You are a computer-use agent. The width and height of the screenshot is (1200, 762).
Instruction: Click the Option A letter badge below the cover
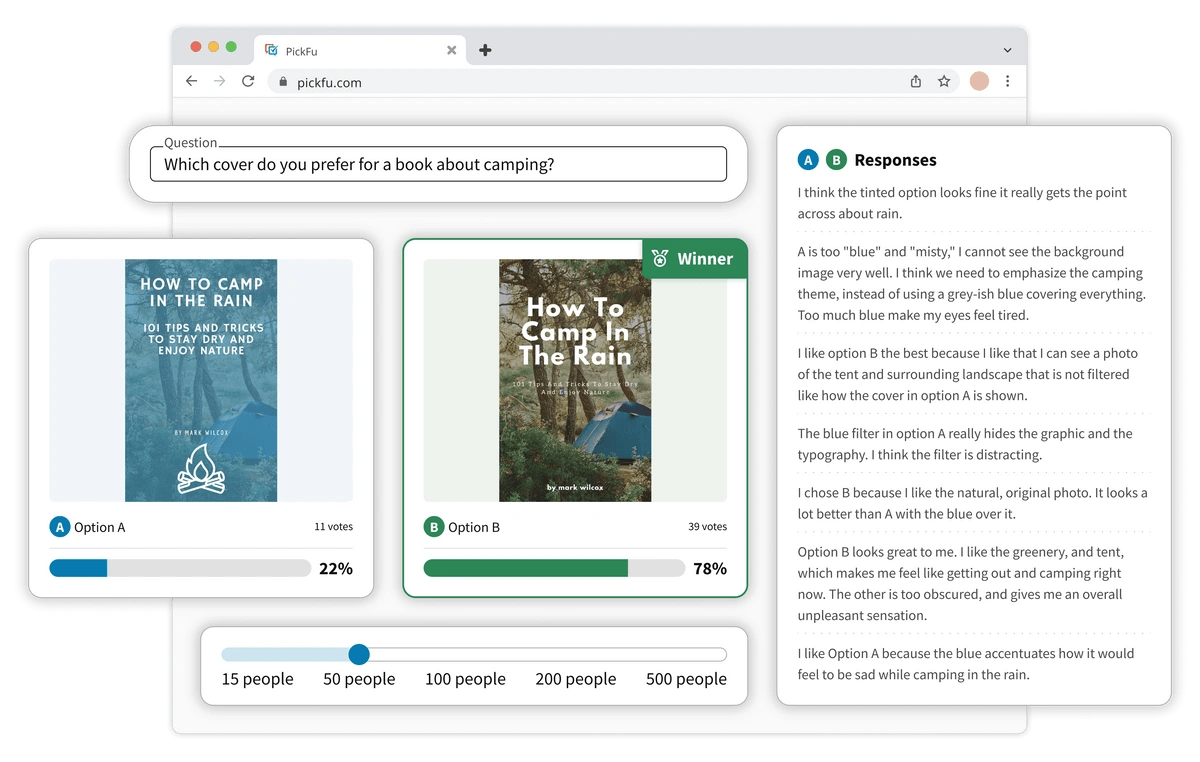point(59,527)
